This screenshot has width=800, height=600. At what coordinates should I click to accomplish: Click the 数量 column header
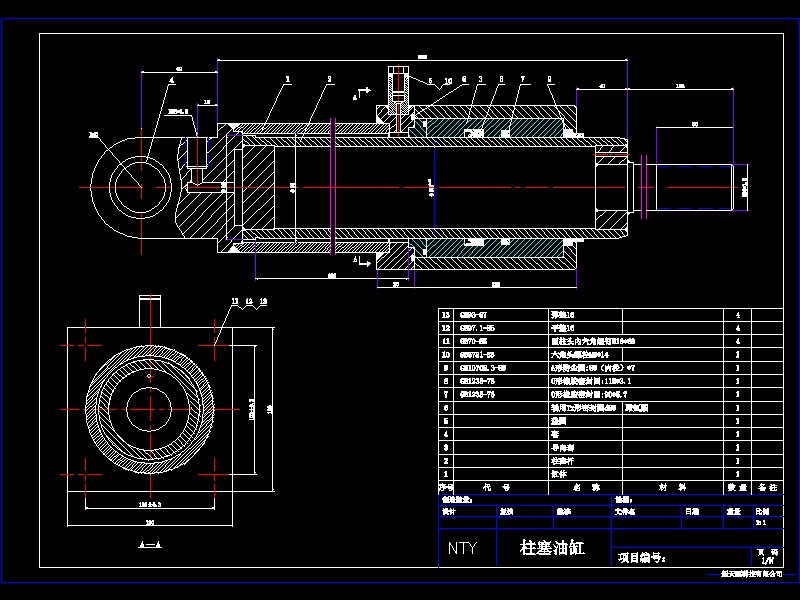[x=738, y=485]
